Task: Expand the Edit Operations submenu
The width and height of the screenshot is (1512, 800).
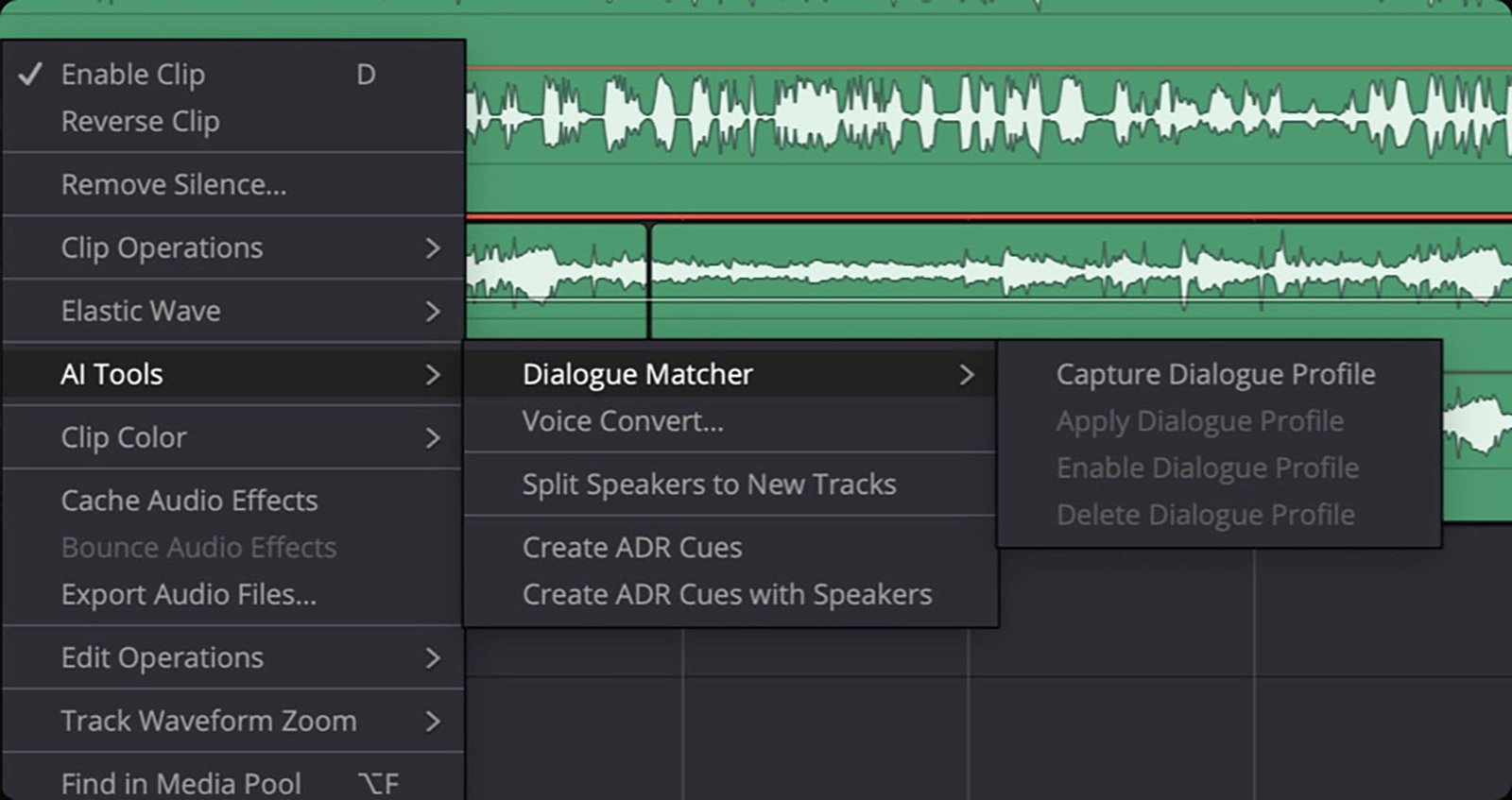Action: [162, 658]
